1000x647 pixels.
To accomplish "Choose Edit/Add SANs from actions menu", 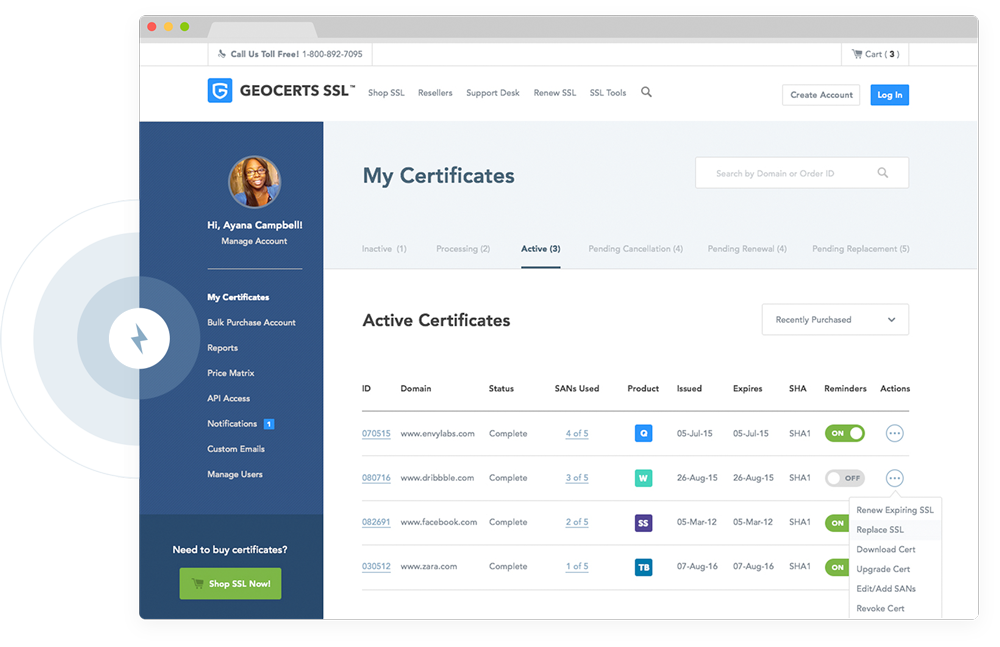I will (x=895, y=589).
